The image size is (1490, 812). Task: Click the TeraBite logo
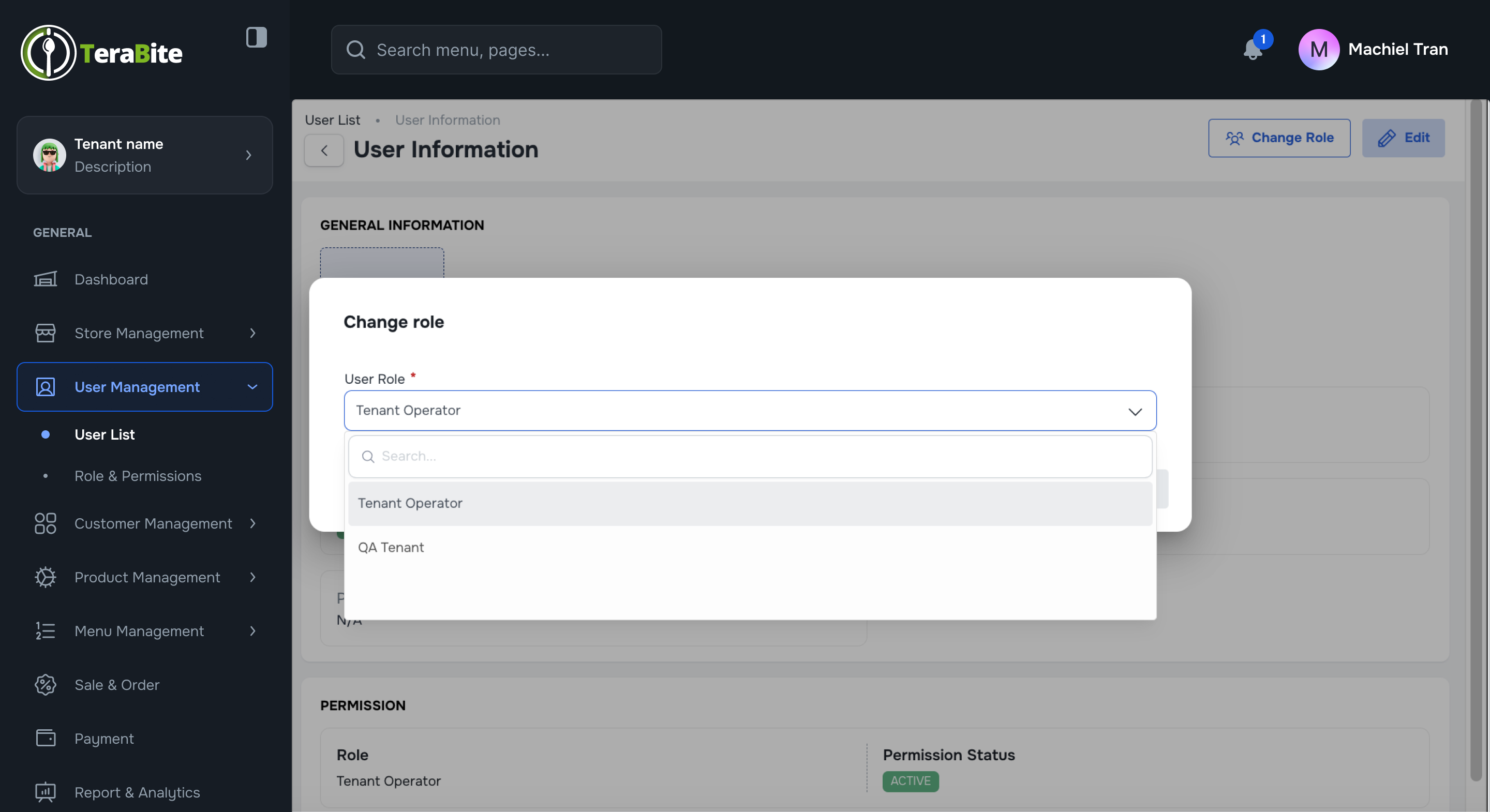tap(101, 53)
